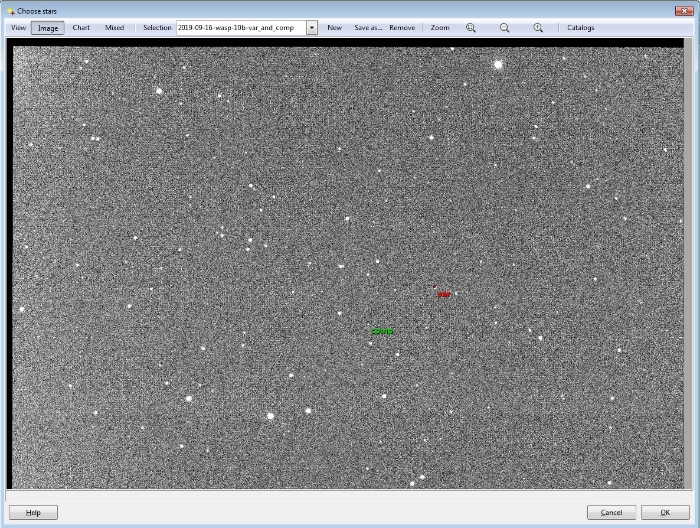Click the Choose stars window title icon
This screenshot has height=528, width=700.
[x=10, y=10]
